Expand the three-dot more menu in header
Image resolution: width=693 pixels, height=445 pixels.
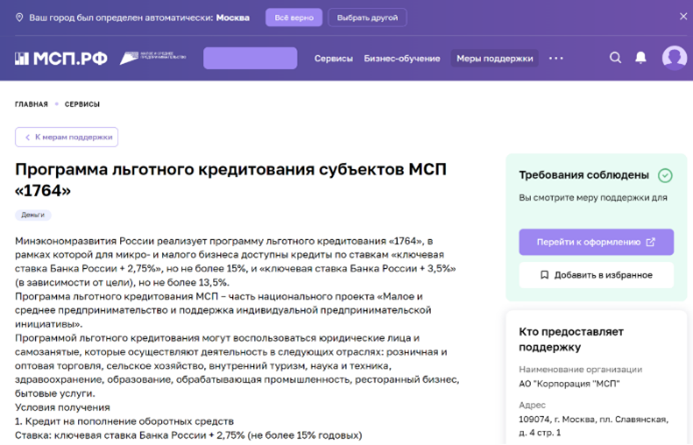[557, 58]
